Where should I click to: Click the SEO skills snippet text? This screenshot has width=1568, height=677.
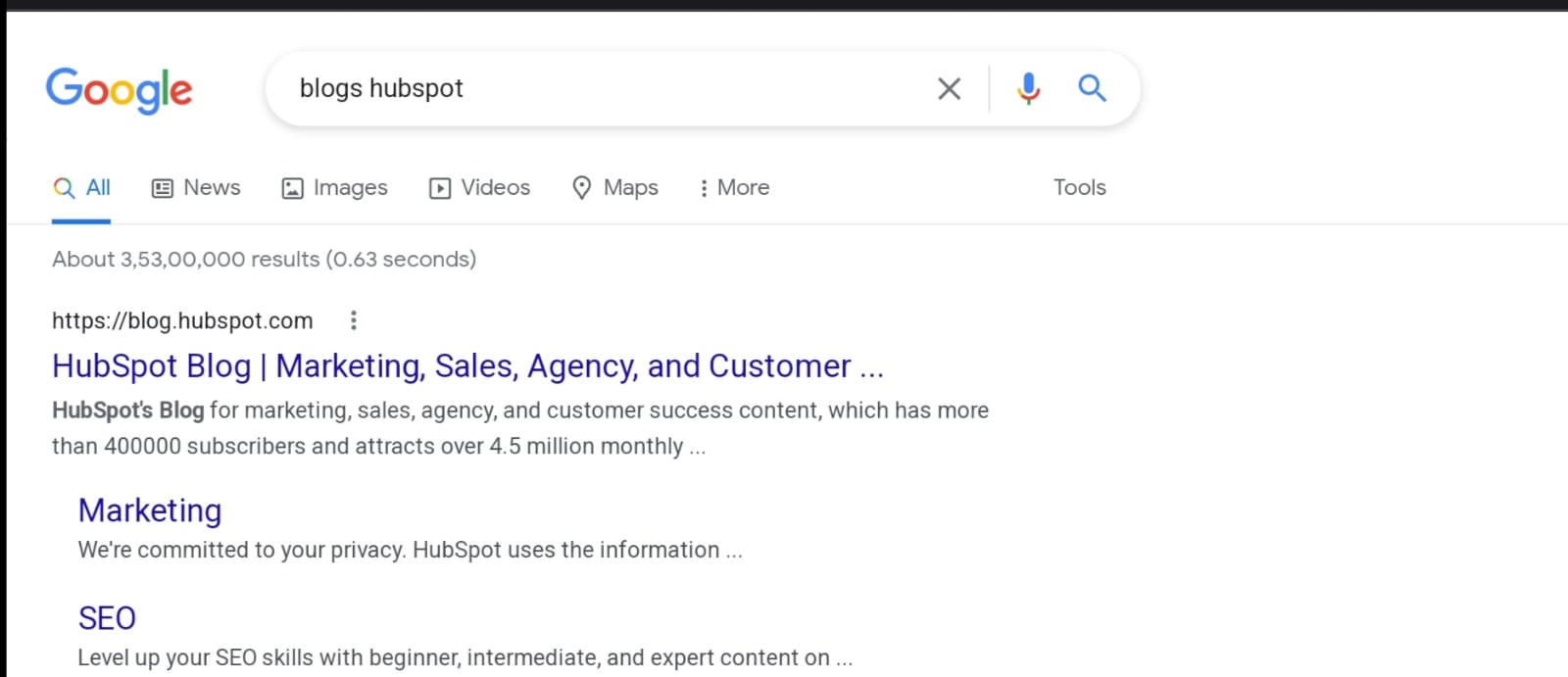[x=465, y=657]
